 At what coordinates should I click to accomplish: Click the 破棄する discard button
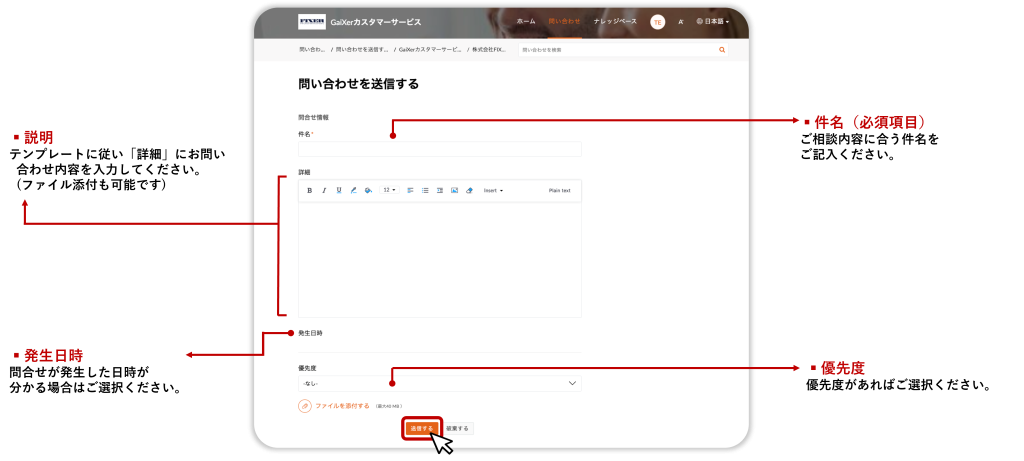click(457, 428)
